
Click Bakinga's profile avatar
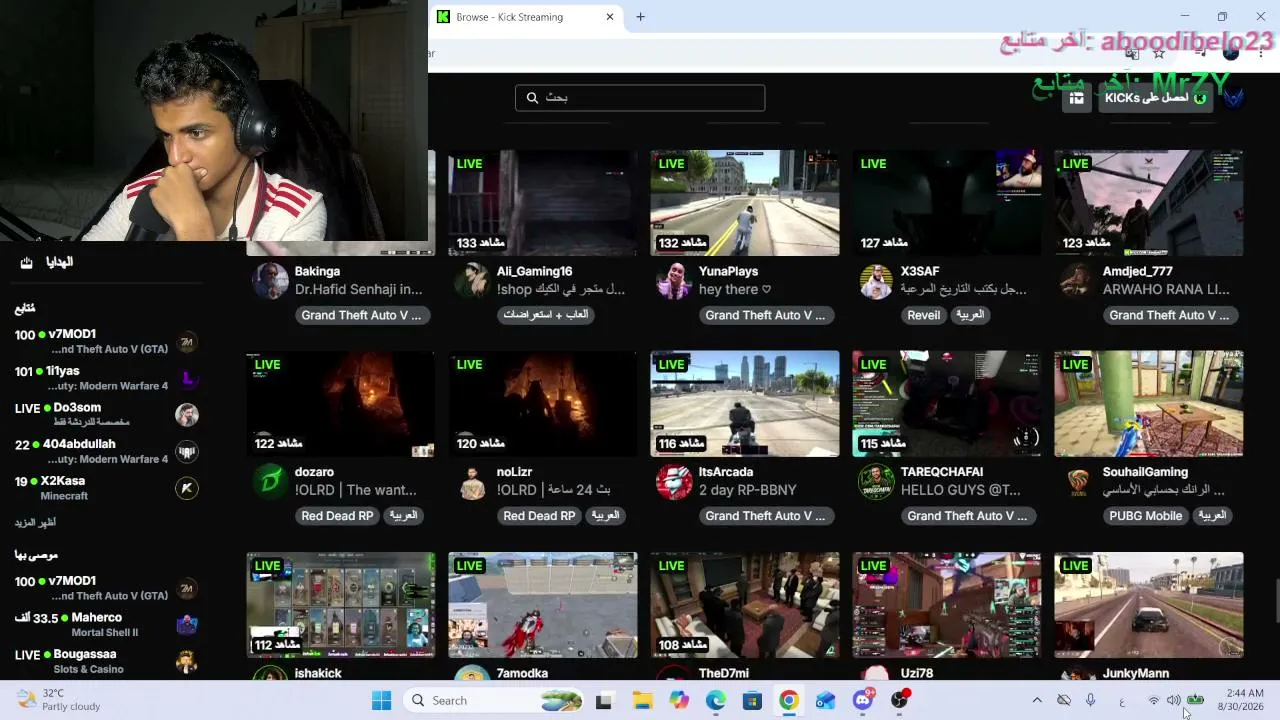click(270, 281)
